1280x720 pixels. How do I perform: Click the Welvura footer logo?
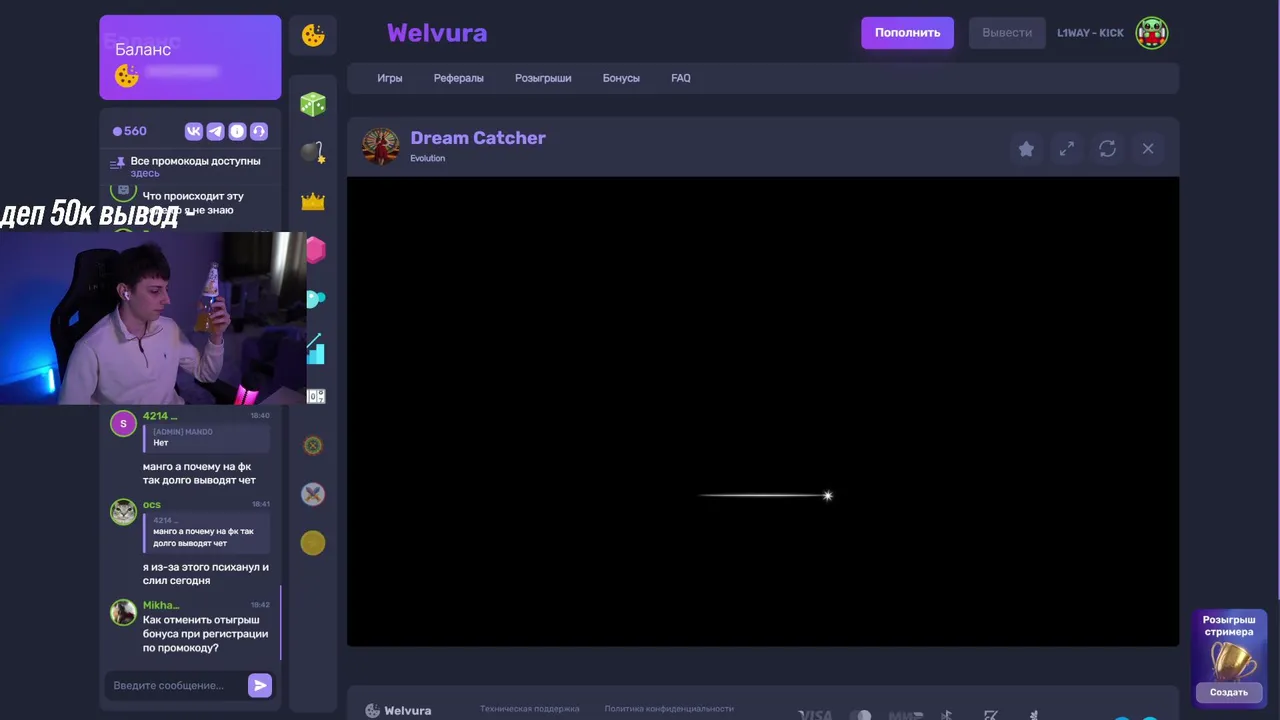click(398, 710)
